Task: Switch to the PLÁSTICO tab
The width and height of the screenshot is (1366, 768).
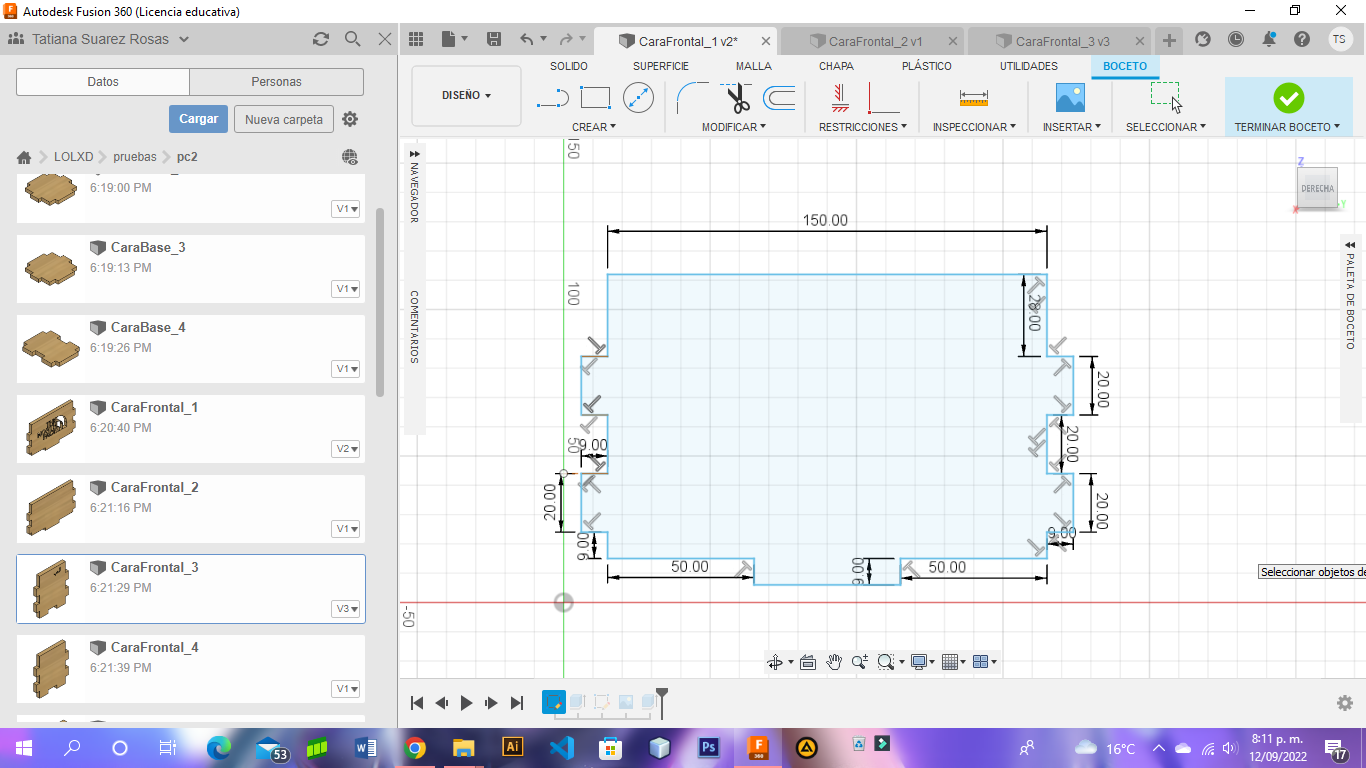Action: point(927,66)
